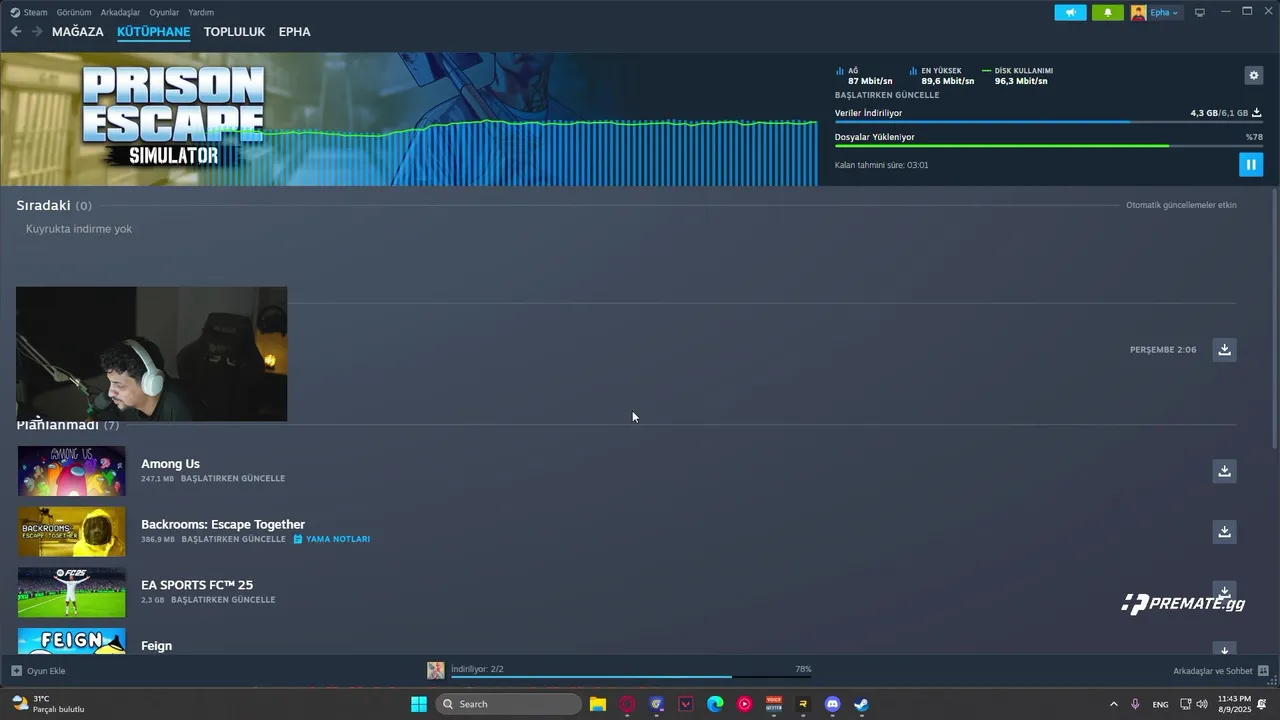
Task: Open the Görünüm menu
Action: [74, 13]
